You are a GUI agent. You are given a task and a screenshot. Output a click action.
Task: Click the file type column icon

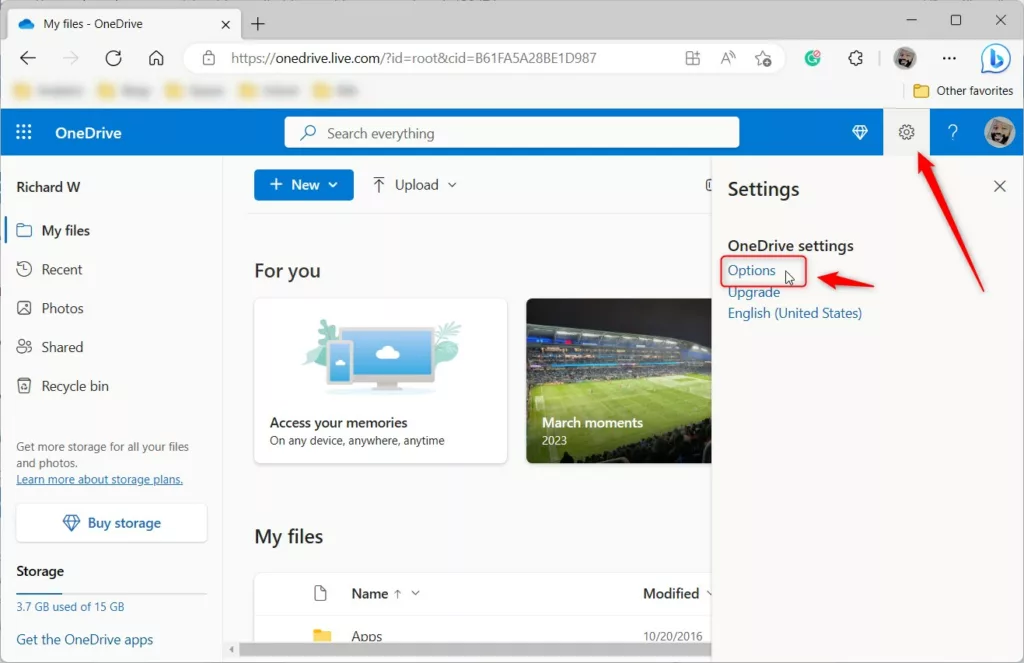320,593
